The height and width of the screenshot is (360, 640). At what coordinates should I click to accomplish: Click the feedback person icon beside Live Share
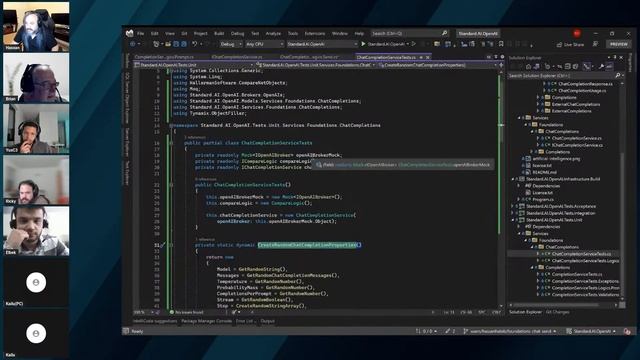pyautogui.click(x=596, y=44)
